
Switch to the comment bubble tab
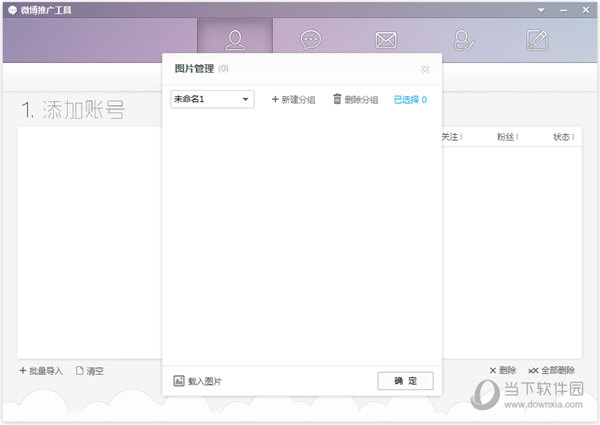(311, 40)
